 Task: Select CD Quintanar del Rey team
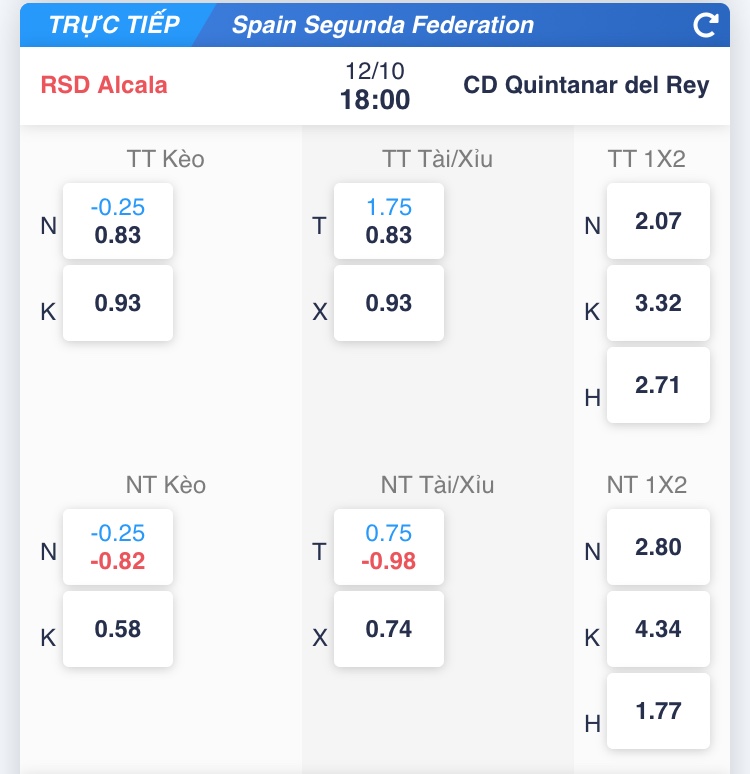click(586, 84)
